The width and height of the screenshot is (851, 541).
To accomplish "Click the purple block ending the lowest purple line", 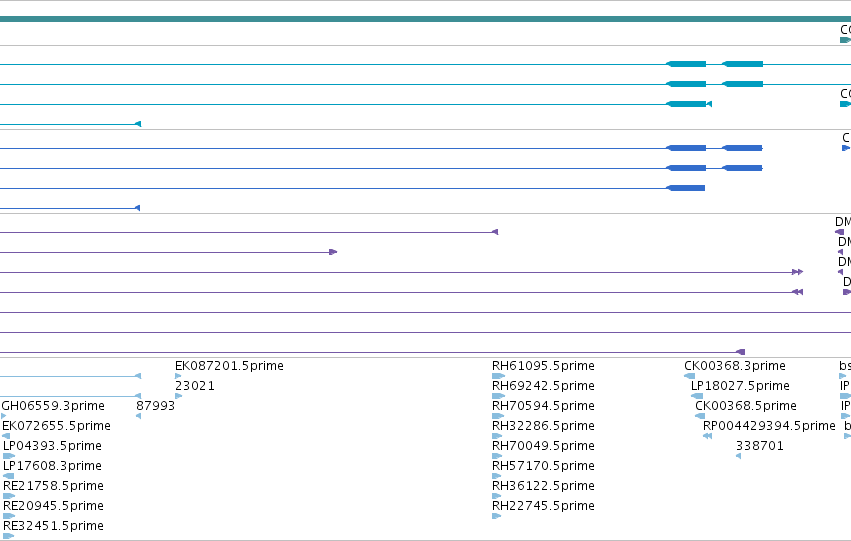I will pyautogui.click(x=741, y=352).
